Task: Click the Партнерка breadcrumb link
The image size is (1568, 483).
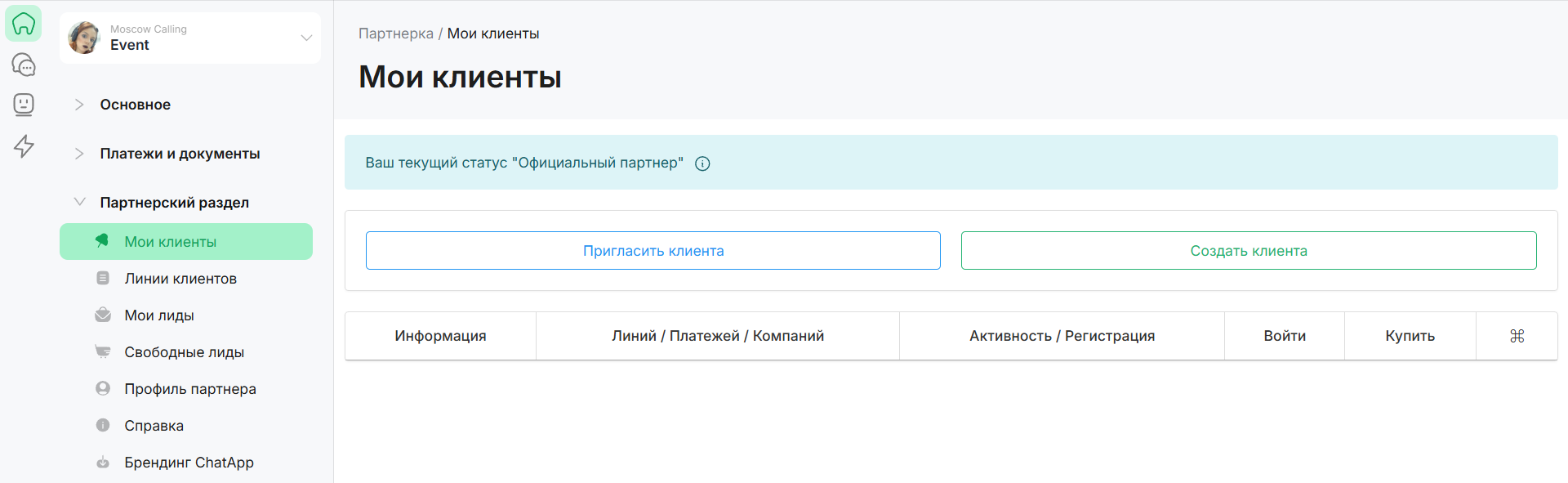Action: pos(396,34)
